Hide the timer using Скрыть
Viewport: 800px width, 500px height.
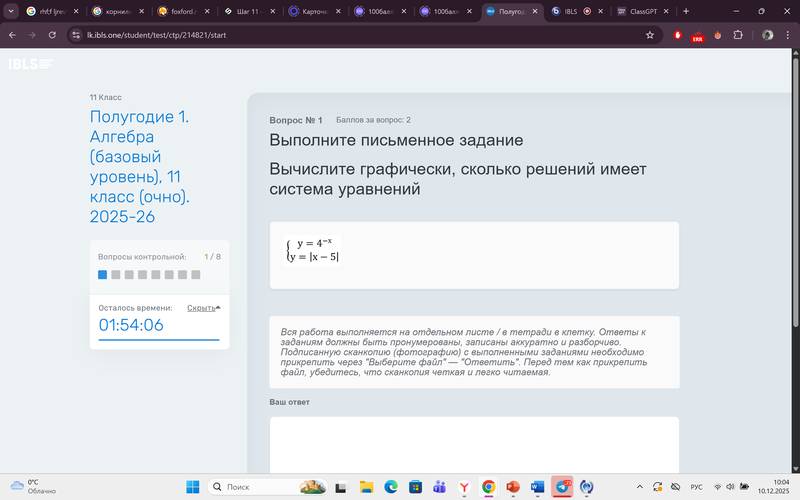[x=203, y=308]
